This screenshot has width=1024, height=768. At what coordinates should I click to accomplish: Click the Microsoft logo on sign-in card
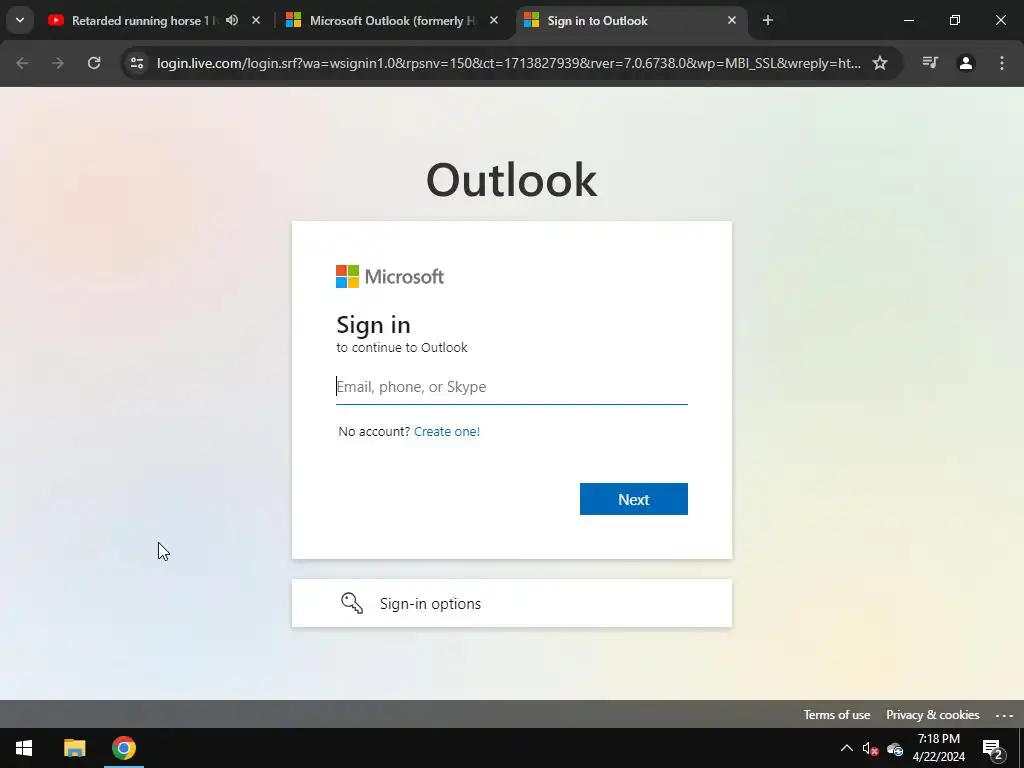[x=390, y=276]
